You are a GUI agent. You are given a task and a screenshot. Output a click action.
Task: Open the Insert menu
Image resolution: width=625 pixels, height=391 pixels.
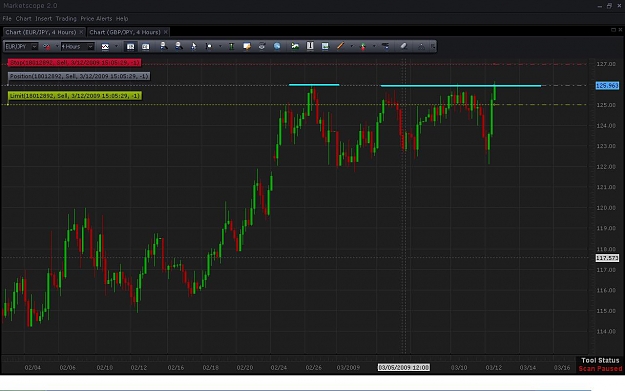[x=43, y=19]
